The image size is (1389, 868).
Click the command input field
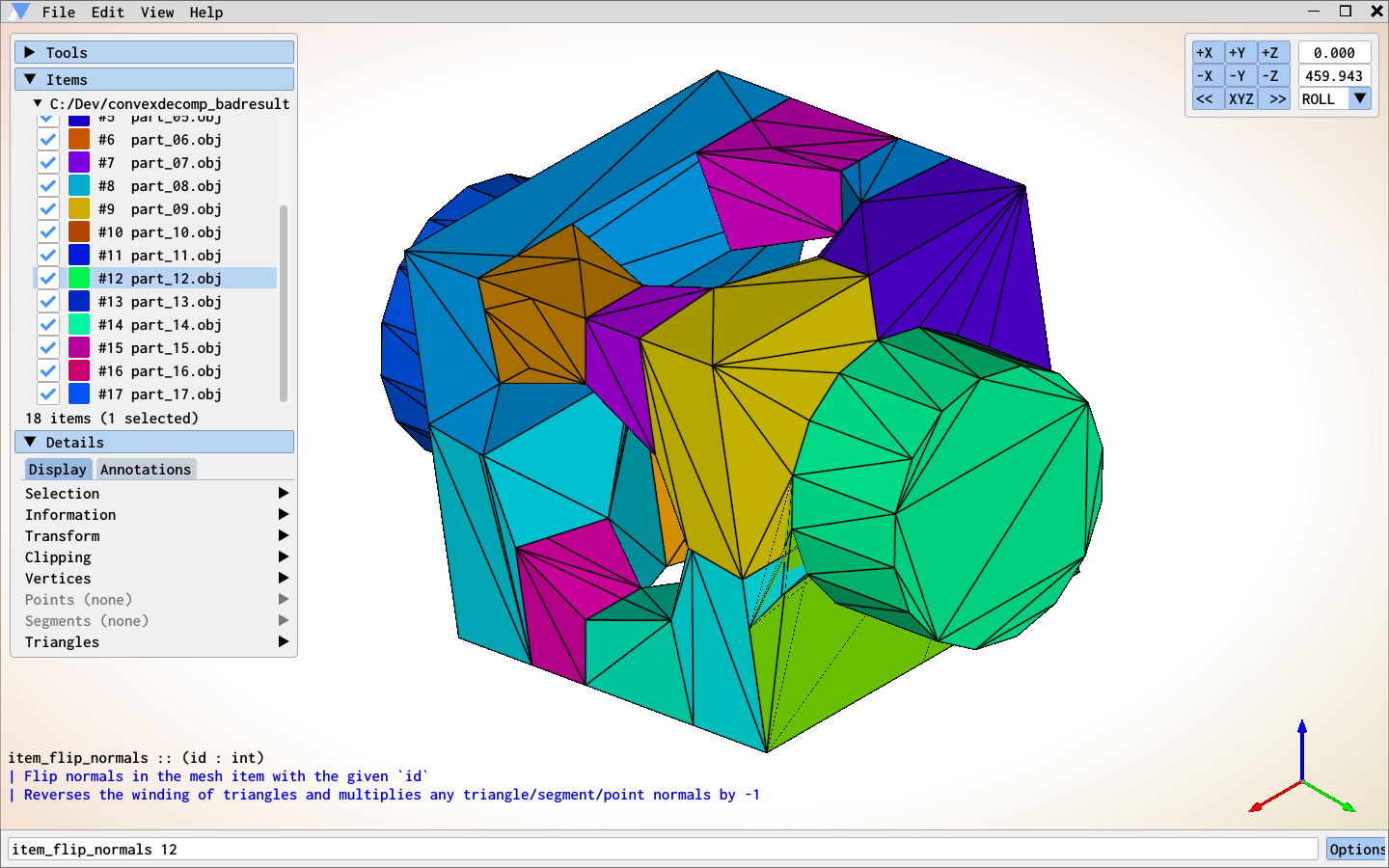tap(663, 850)
